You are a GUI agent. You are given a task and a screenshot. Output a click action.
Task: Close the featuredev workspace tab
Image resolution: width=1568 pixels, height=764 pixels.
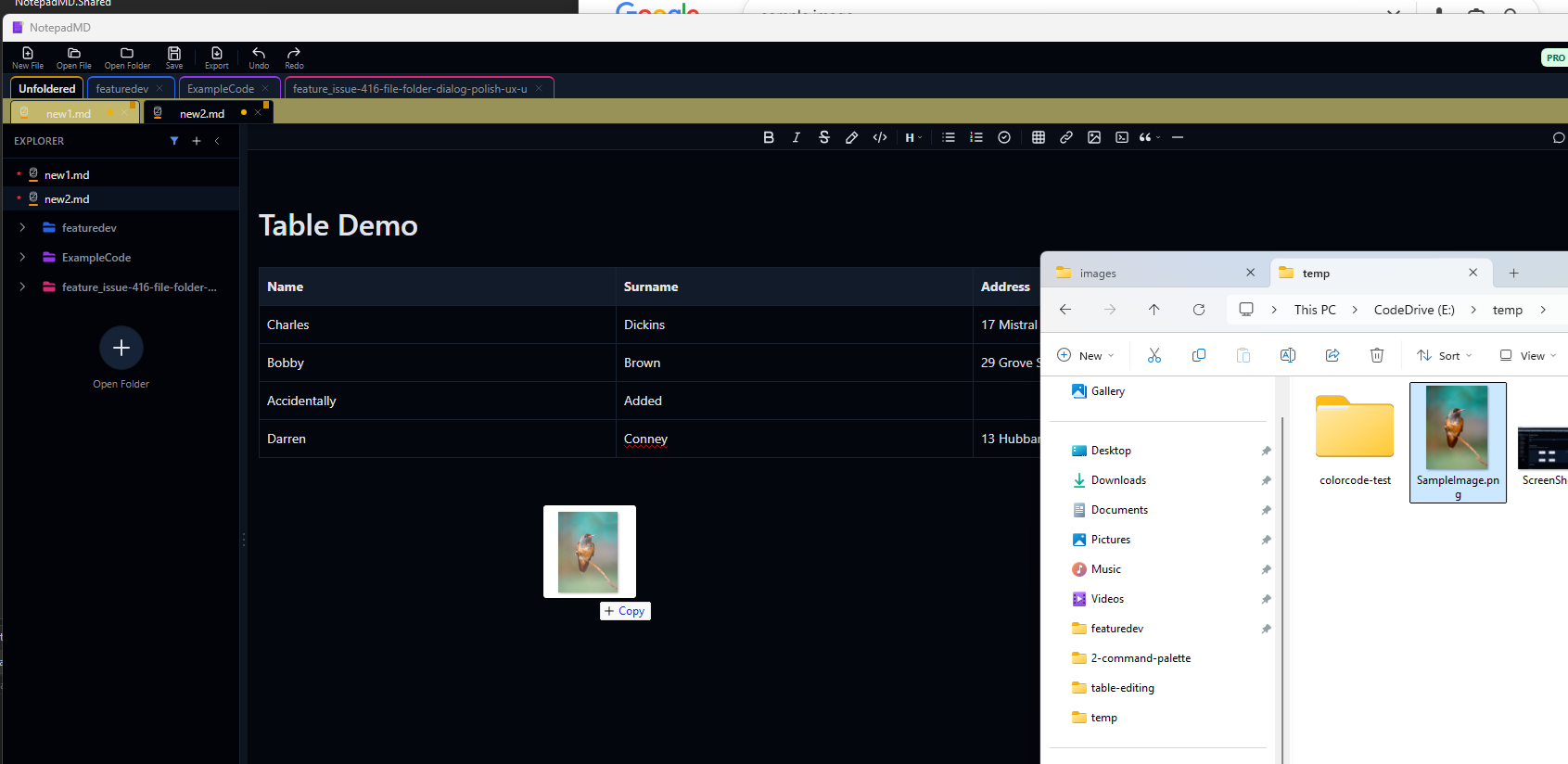point(159,88)
